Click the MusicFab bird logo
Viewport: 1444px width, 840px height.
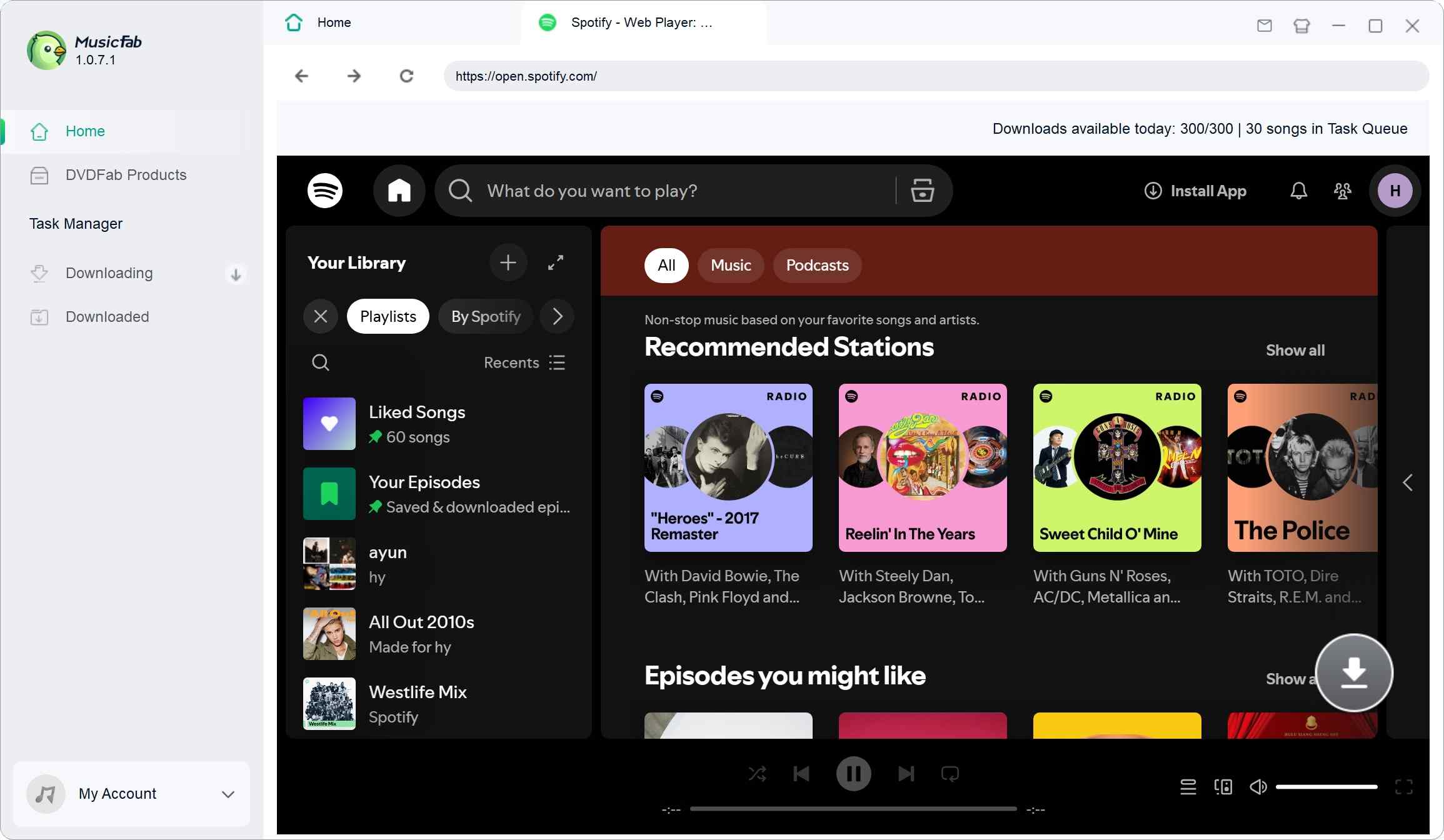46,50
